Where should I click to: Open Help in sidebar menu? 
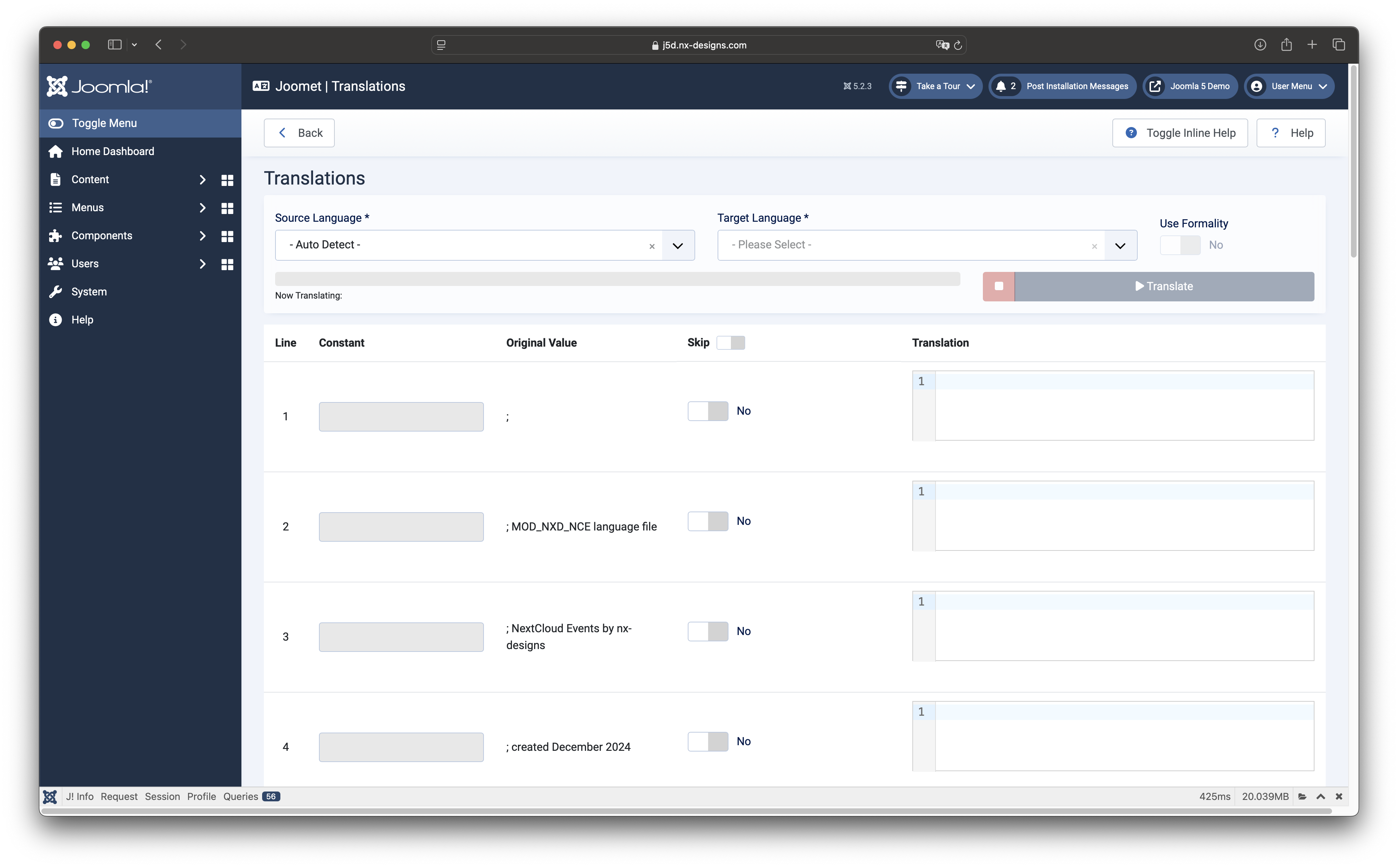[140, 320]
